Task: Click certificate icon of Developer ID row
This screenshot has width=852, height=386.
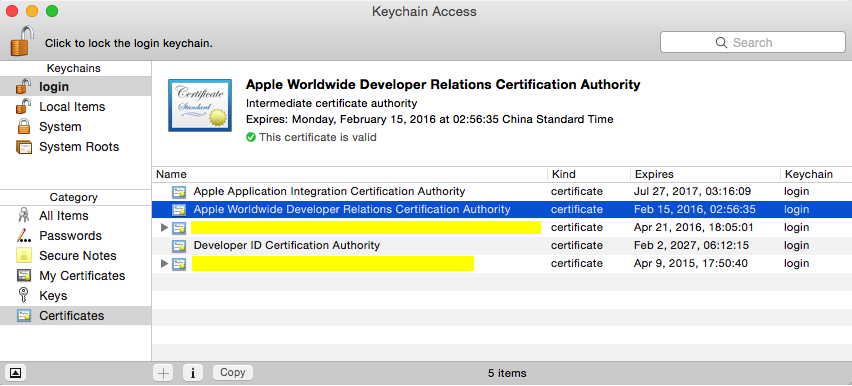Action: [x=179, y=246]
